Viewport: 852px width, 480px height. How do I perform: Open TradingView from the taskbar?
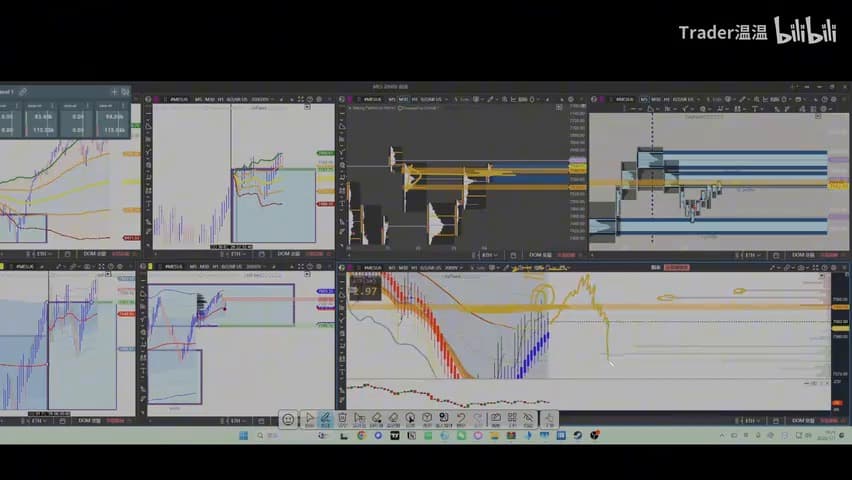click(395, 435)
